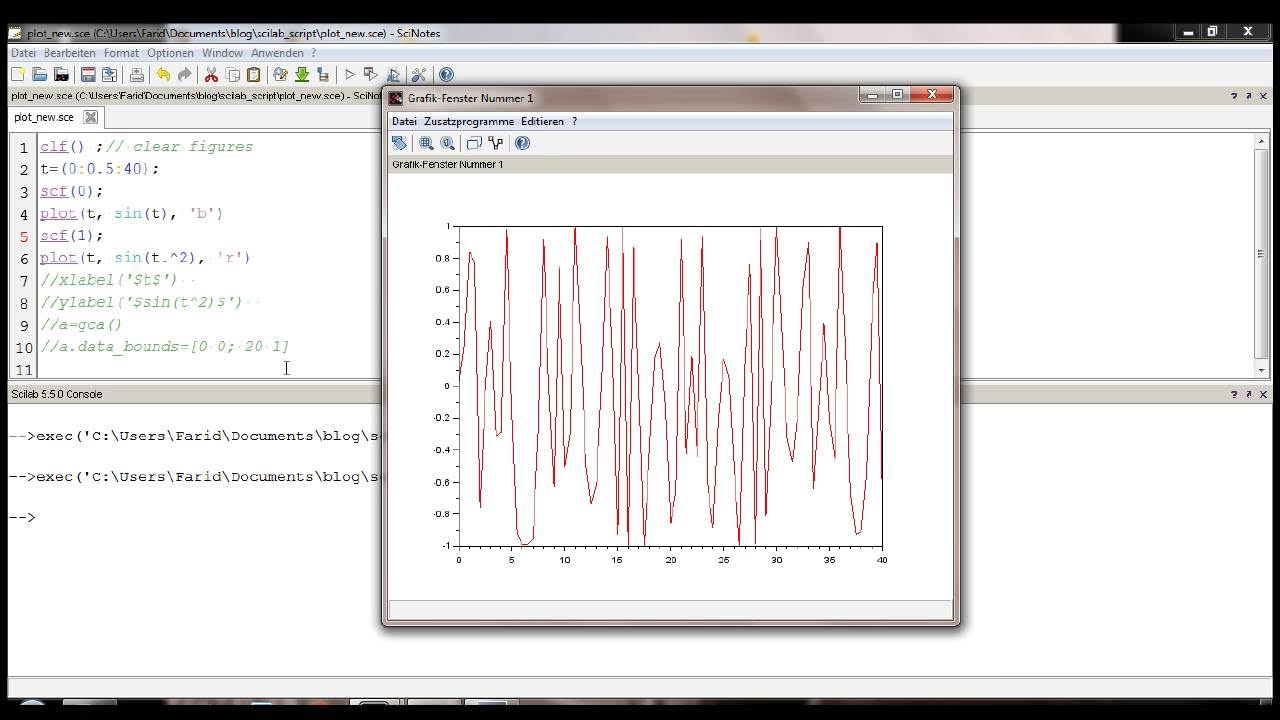Click code line "plot(t, sin(t), 'b')"
Viewport: 1280px width, 720px height.
(x=131, y=213)
